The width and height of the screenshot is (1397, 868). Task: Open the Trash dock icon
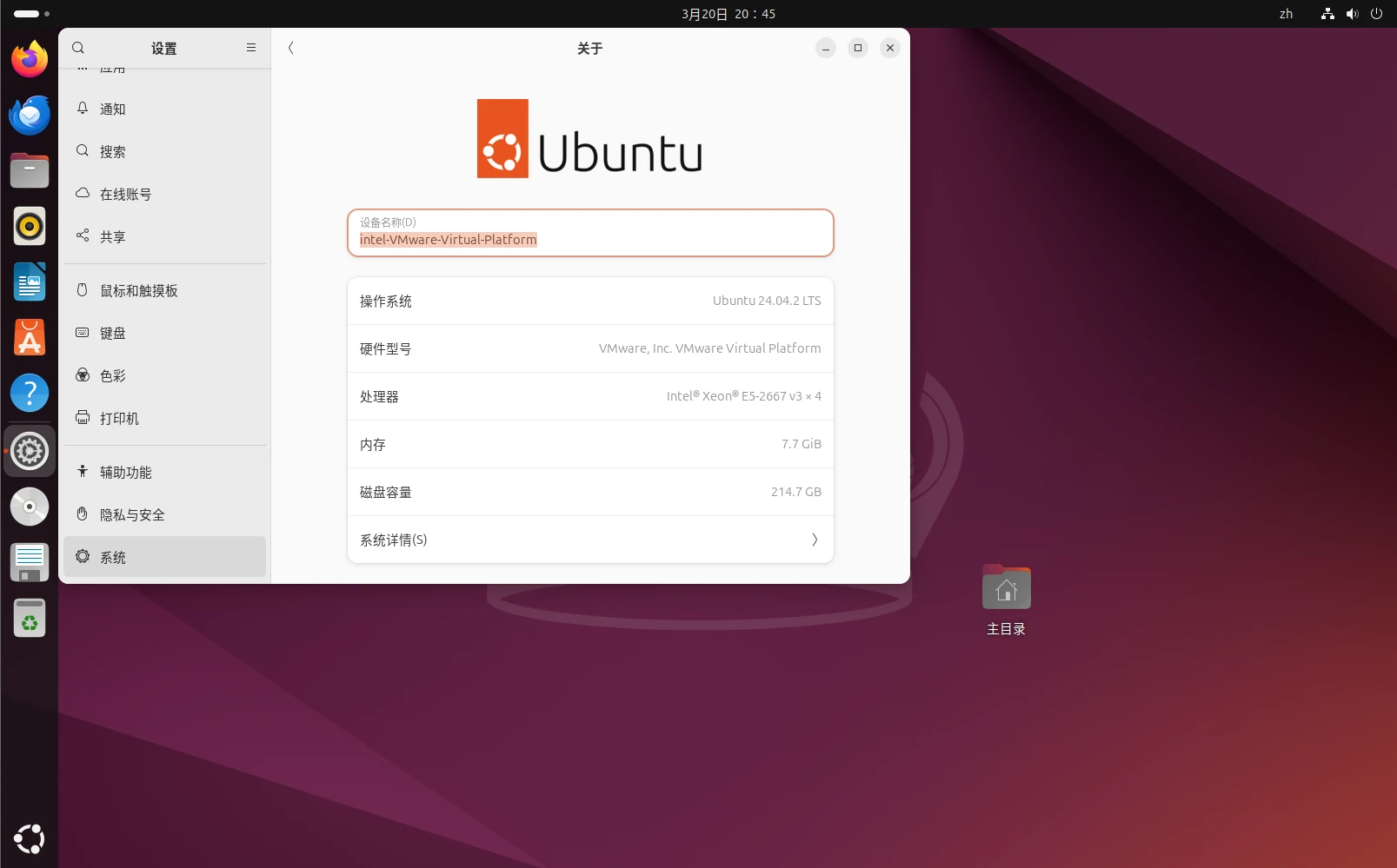click(x=30, y=618)
